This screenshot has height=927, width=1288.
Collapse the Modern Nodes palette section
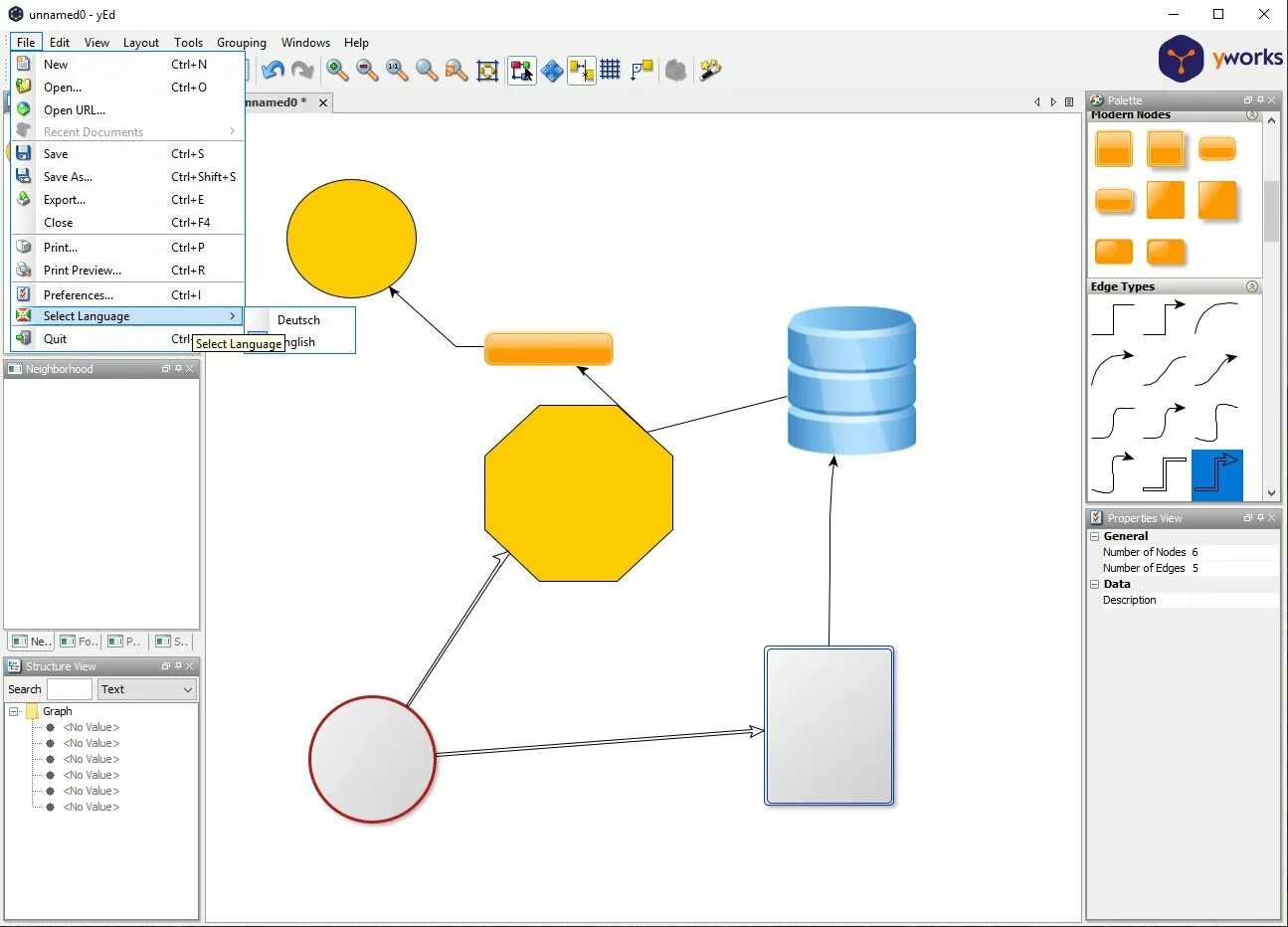click(x=1252, y=115)
